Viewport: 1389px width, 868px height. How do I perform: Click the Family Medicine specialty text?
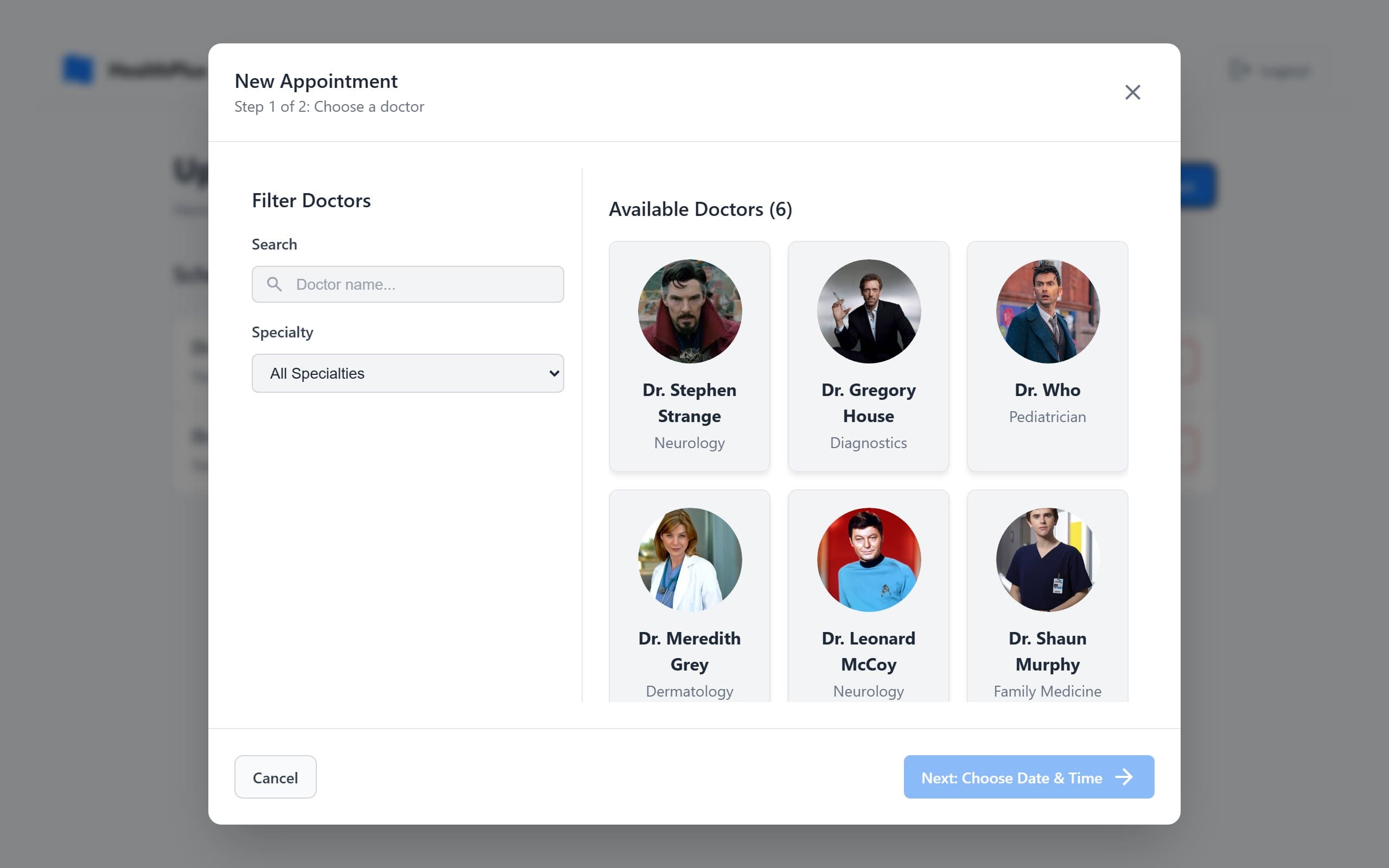click(x=1048, y=691)
